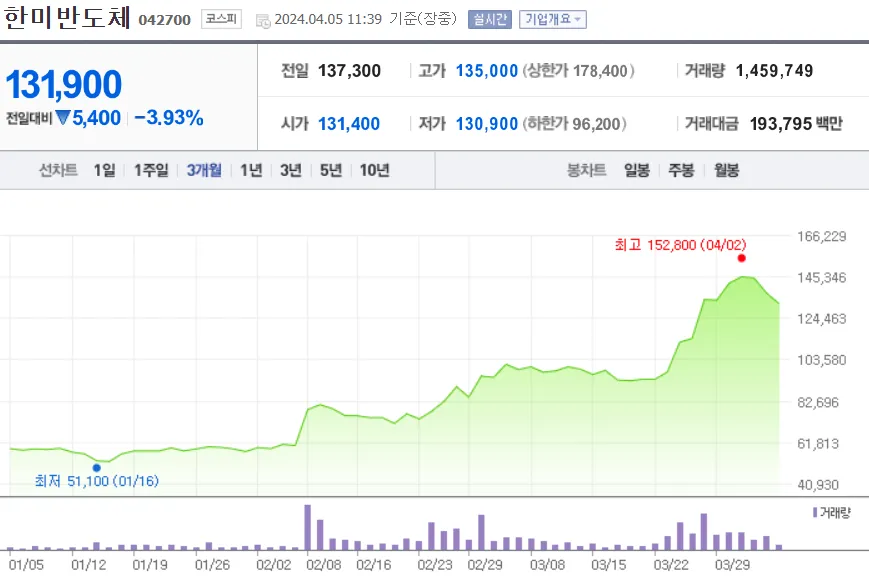Image resolution: width=869 pixels, height=582 pixels.
Task: Click the lower limit 하한가 96,200 text
Action: point(574,124)
